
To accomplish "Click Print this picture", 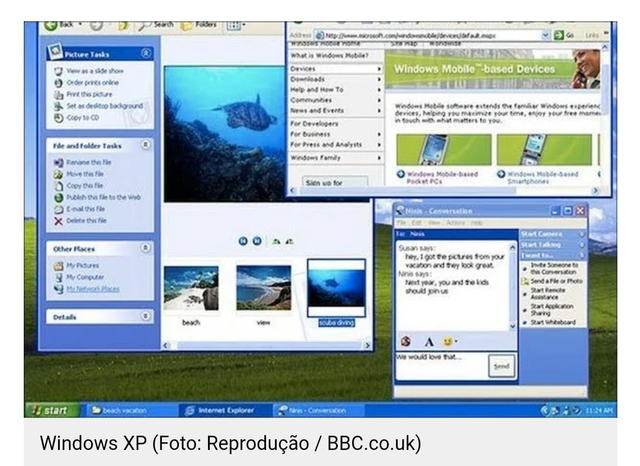I will (x=83, y=94).
